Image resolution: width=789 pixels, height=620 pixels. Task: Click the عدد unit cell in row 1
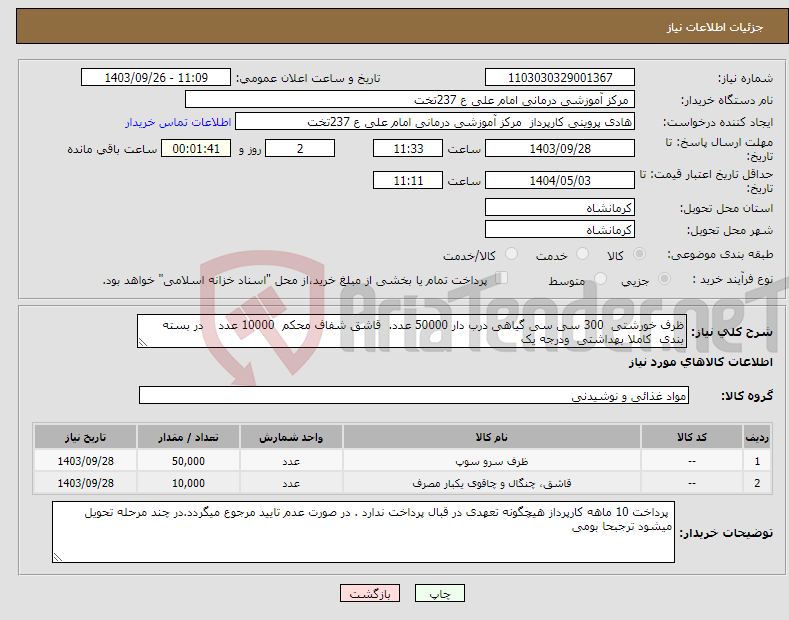click(291, 461)
